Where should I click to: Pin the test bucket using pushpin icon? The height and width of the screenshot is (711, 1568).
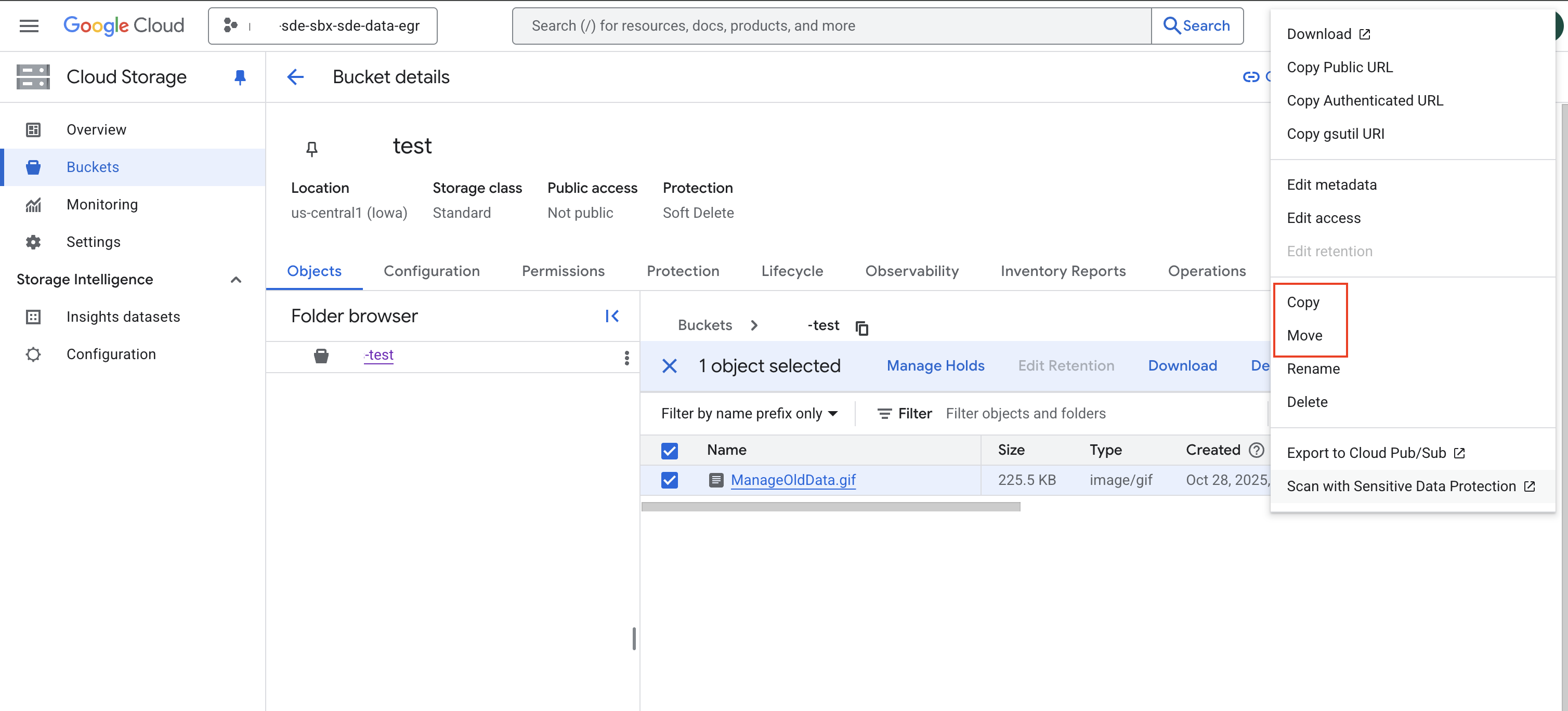311,149
